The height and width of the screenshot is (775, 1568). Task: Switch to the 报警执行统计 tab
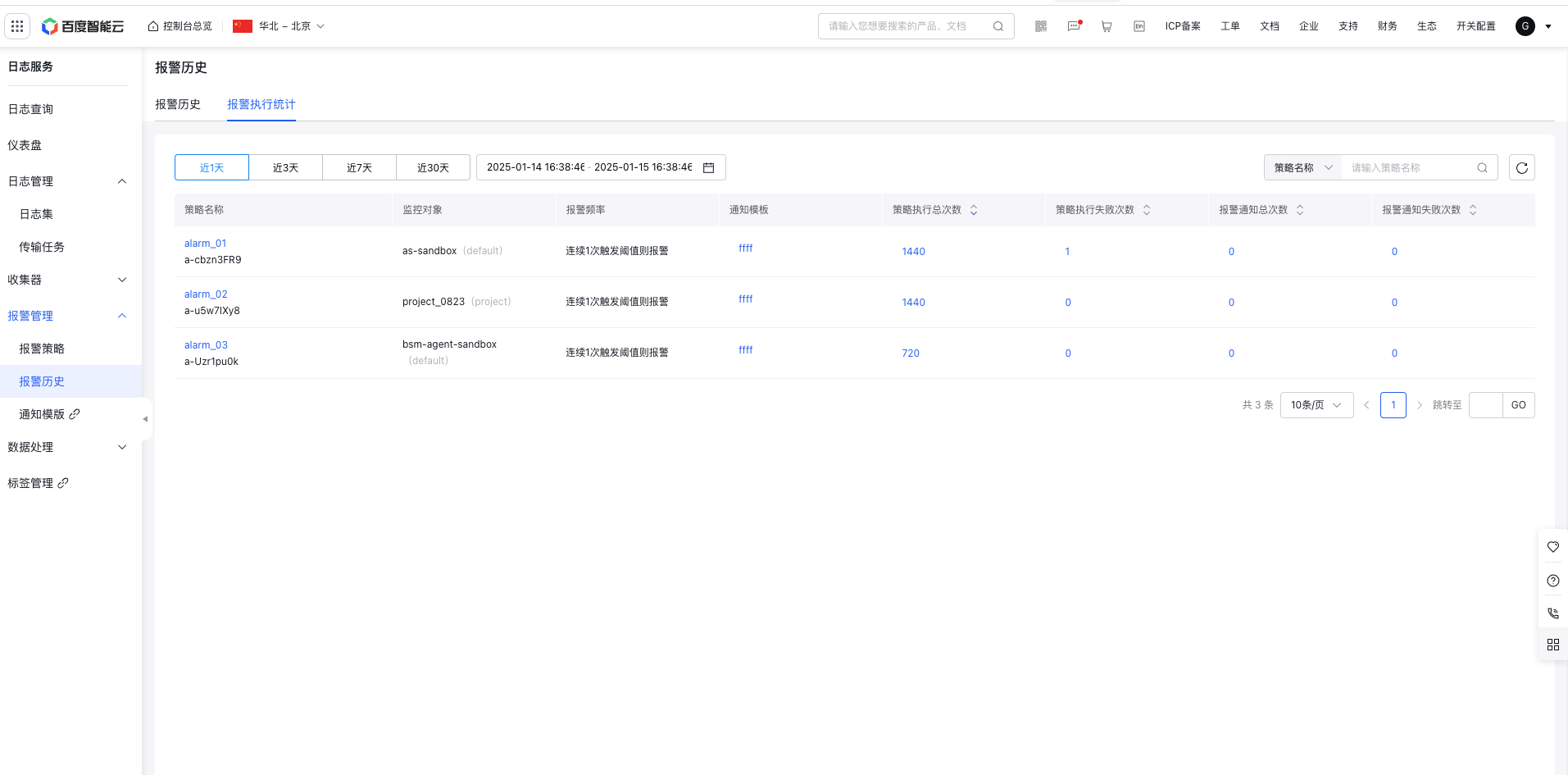pyautogui.click(x=261, y=104)
